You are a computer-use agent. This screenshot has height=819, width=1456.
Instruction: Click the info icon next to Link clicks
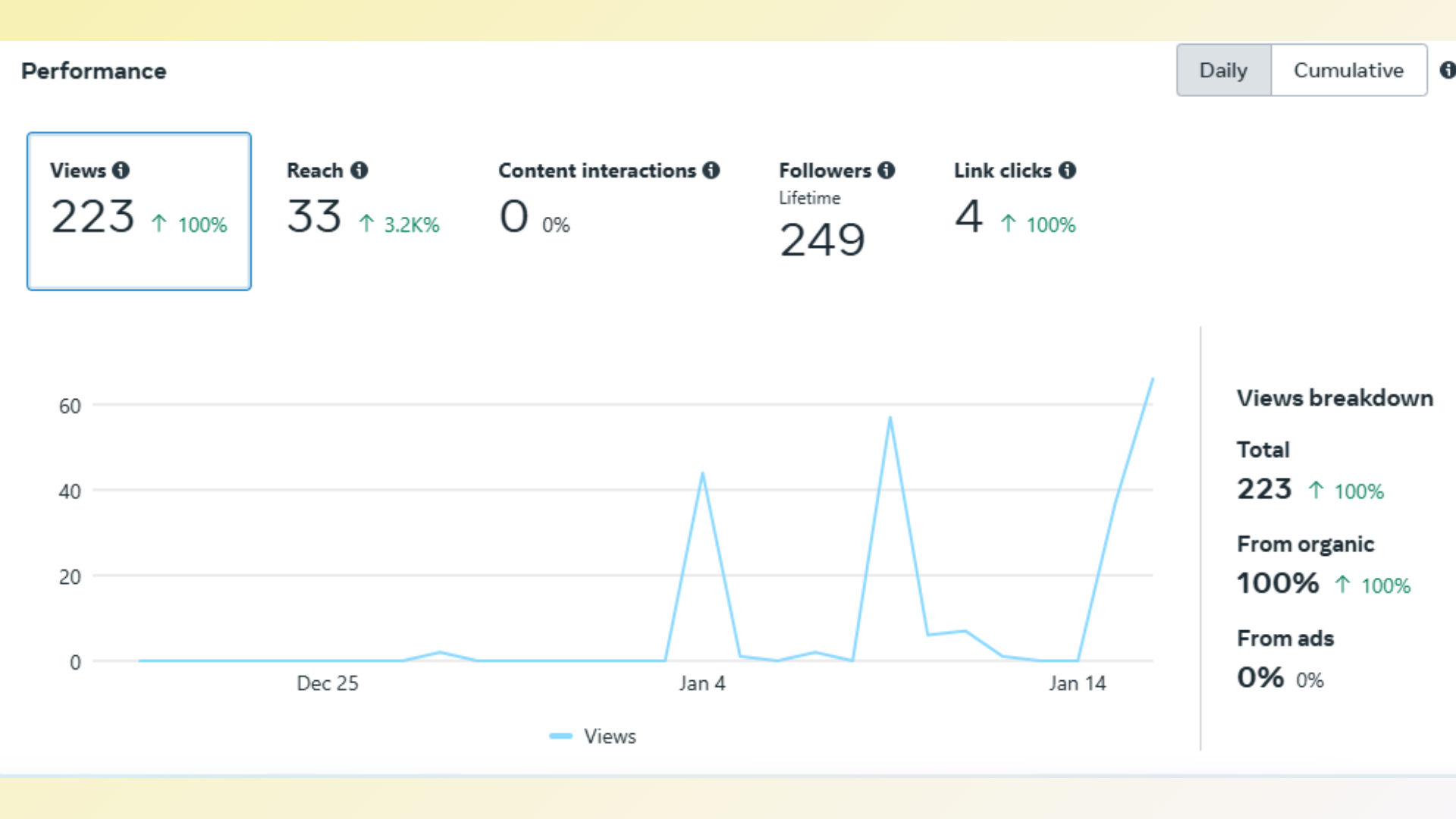click(x=1068, y=170)
